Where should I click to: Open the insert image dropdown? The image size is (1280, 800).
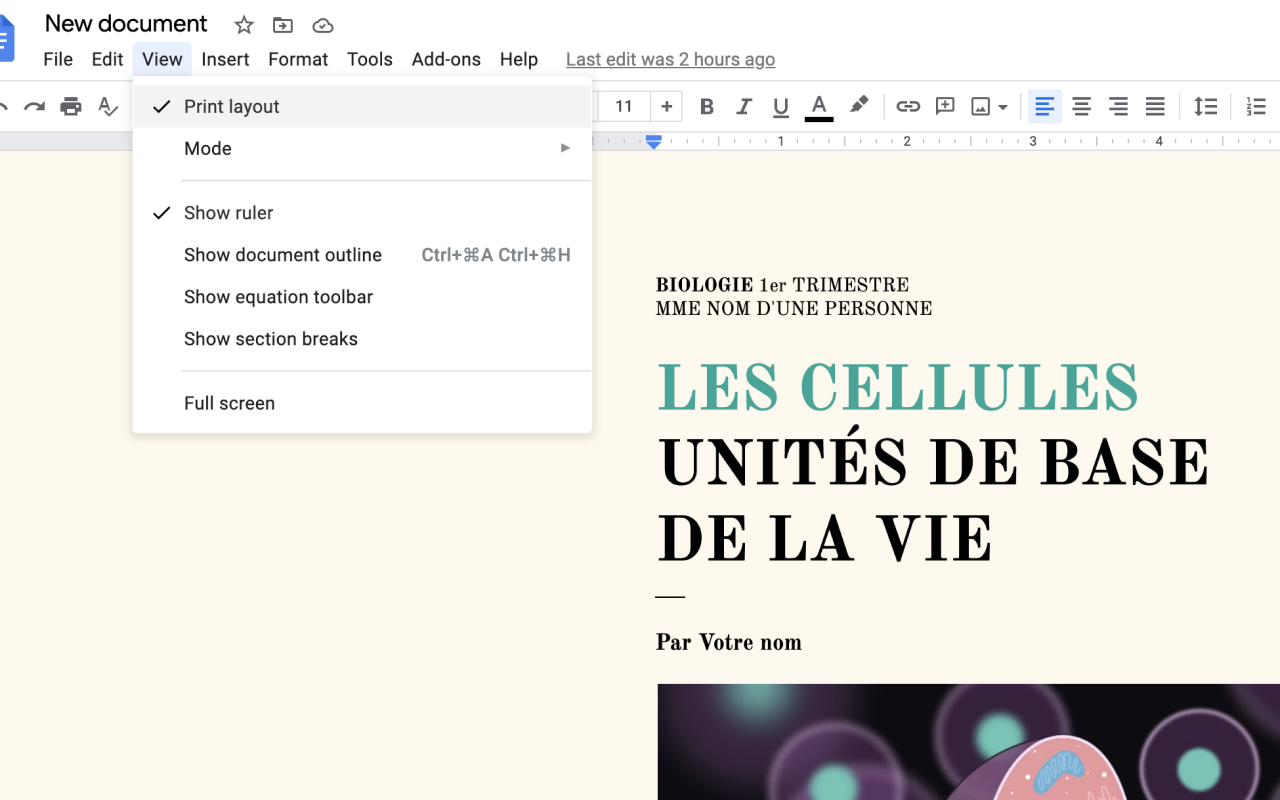989,106
